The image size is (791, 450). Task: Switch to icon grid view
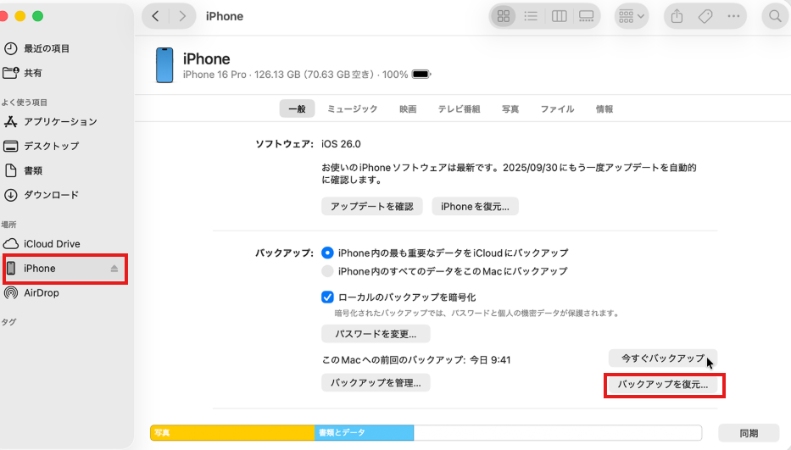503,16
